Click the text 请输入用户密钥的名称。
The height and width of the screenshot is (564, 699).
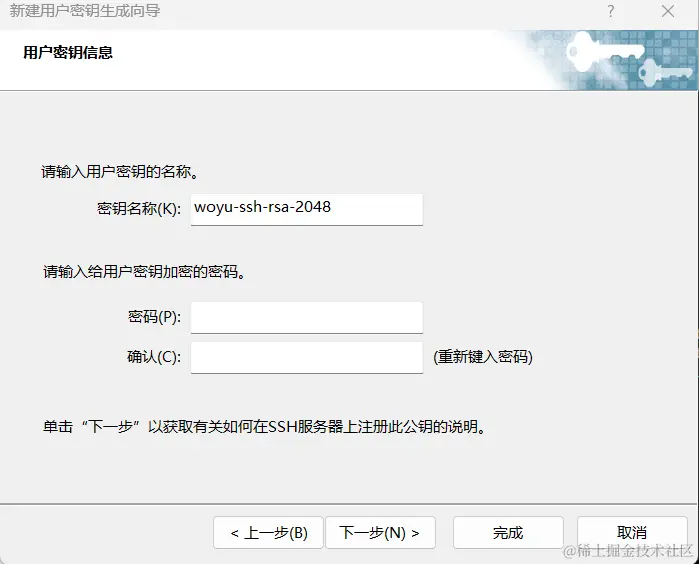[120, 171]
